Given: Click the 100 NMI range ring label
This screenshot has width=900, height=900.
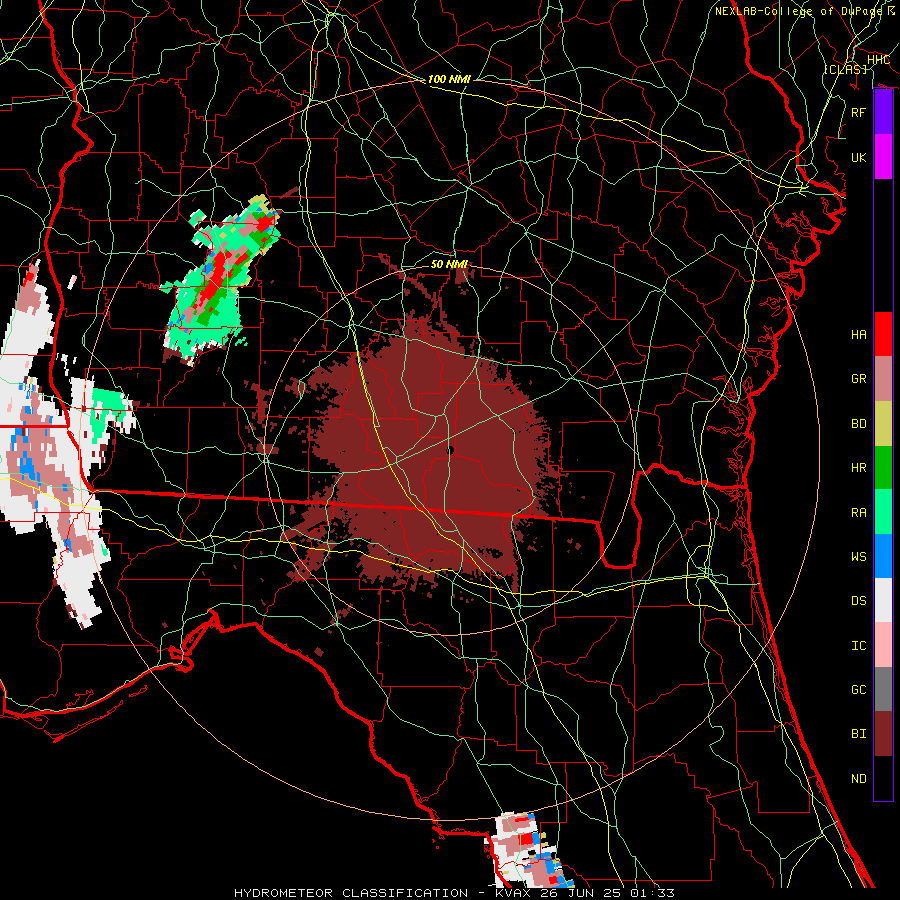Looking at the screenshot, I should click(x=449, y=79).
